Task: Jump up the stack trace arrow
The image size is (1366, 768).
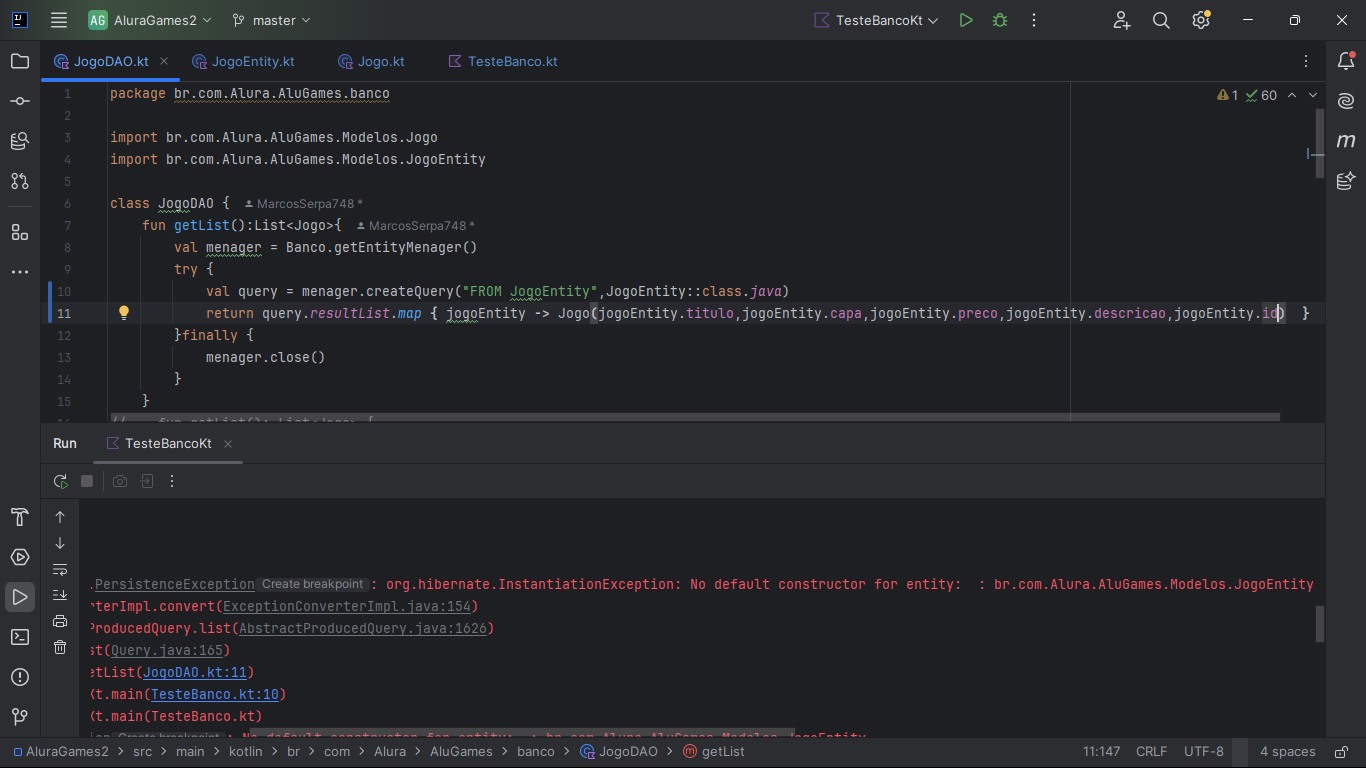Action: [x=60, y=517]
